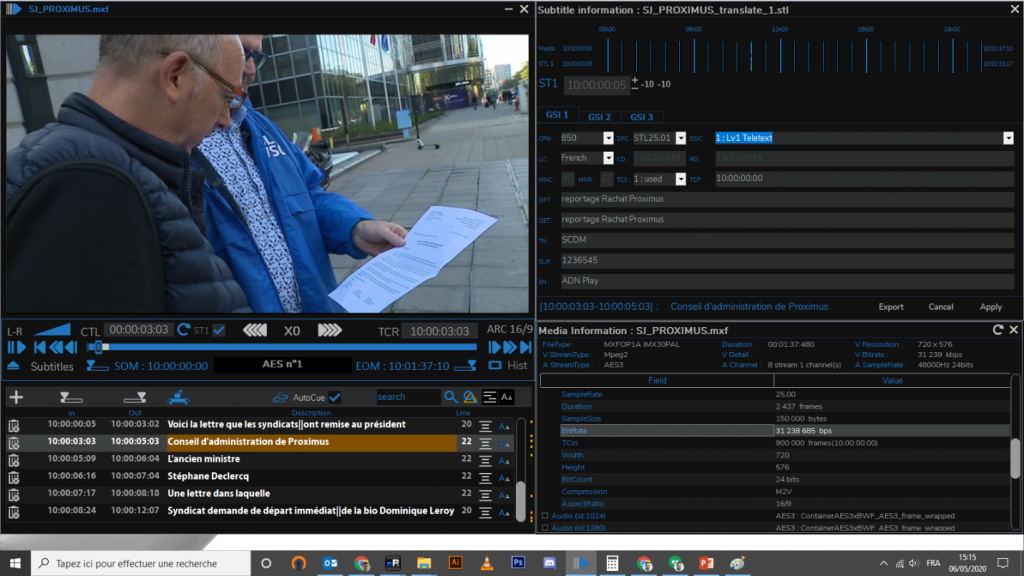
Task: Delete the 'L'ancien ministre' subtitle row
Action: (x=14, y=458)
